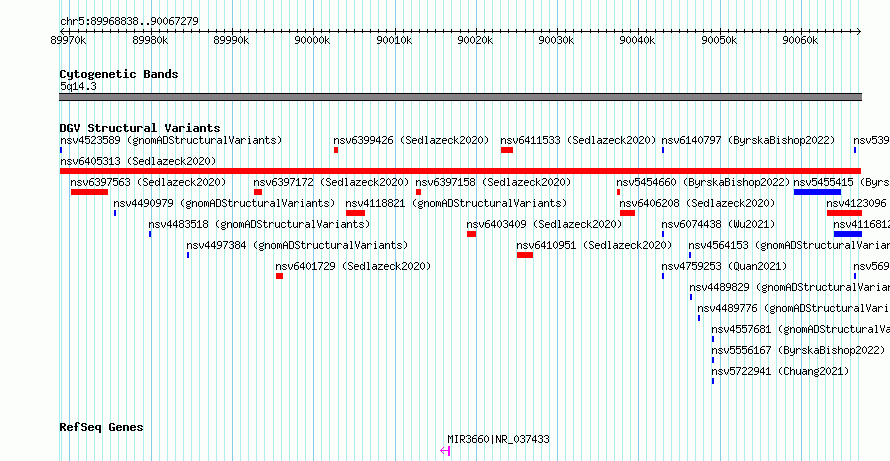
Task: Click the 89980k ruler tick label
Action: point(150,40)
